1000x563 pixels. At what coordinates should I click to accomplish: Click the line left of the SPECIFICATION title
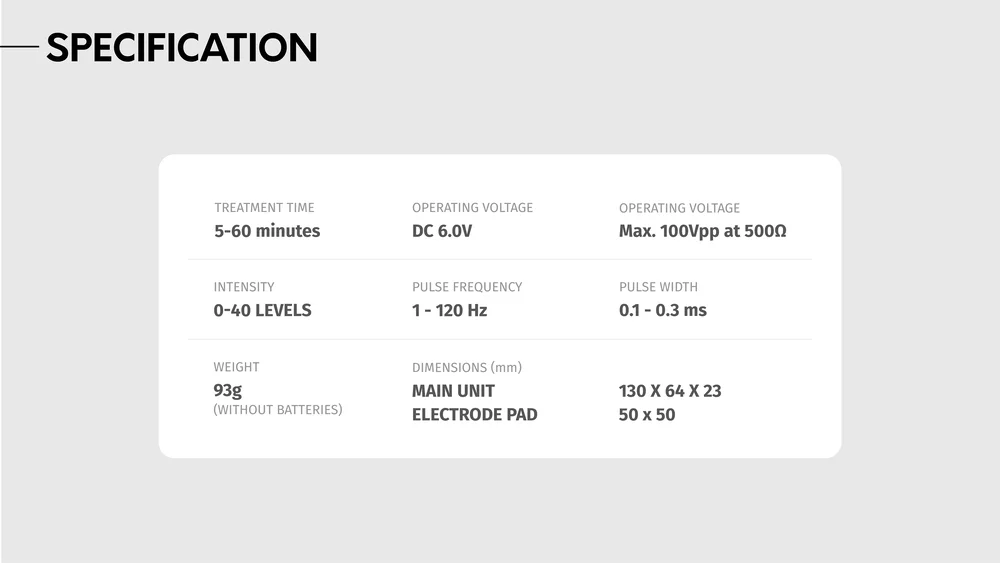point(19,47)
